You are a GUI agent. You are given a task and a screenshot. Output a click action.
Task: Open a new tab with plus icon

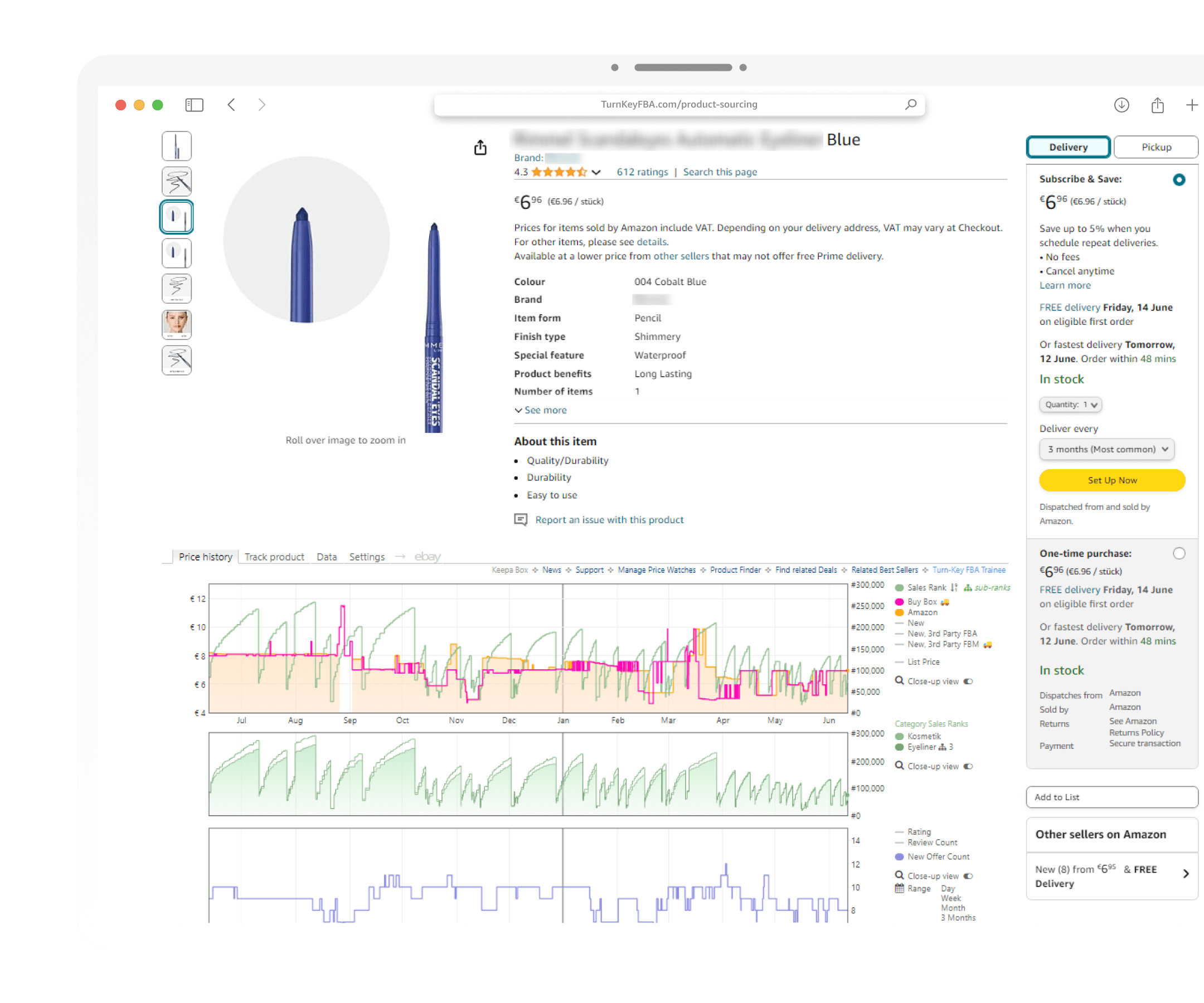(x=1191, y=105)
